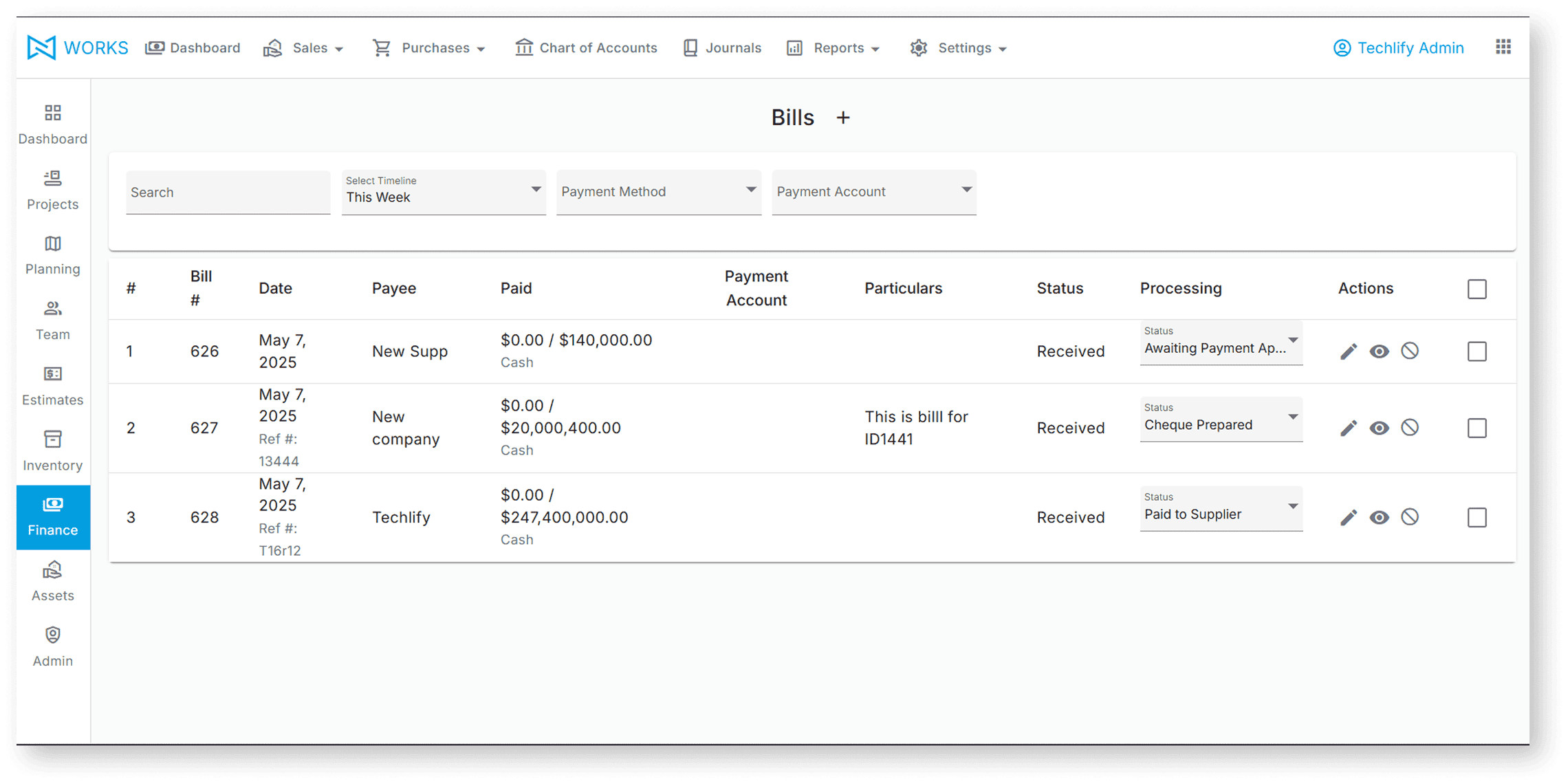
Task: Click the Dashboard icon in the top navigation
Action: point(155,47)
